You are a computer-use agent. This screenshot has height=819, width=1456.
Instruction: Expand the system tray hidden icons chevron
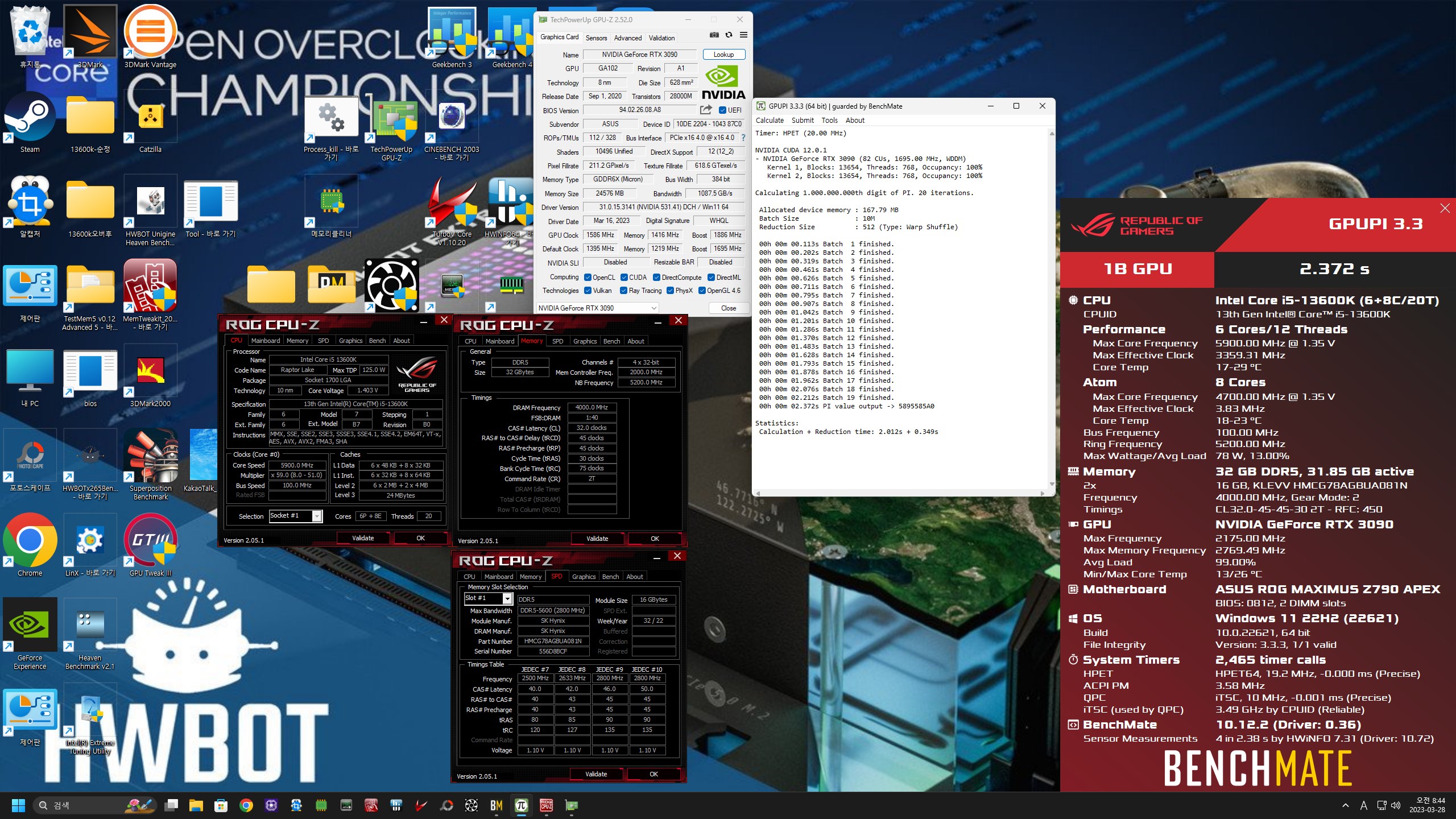pos(1345,805)
